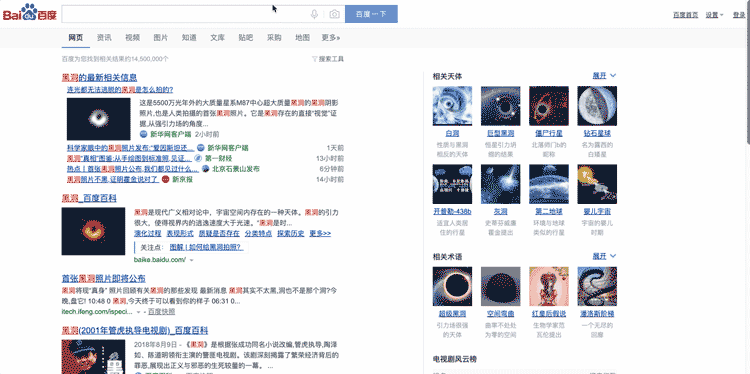Open the 设置 dropdown menu
The width and height of the screenshot is (750, 374).
pyautogui.click(x=714, y=15)
